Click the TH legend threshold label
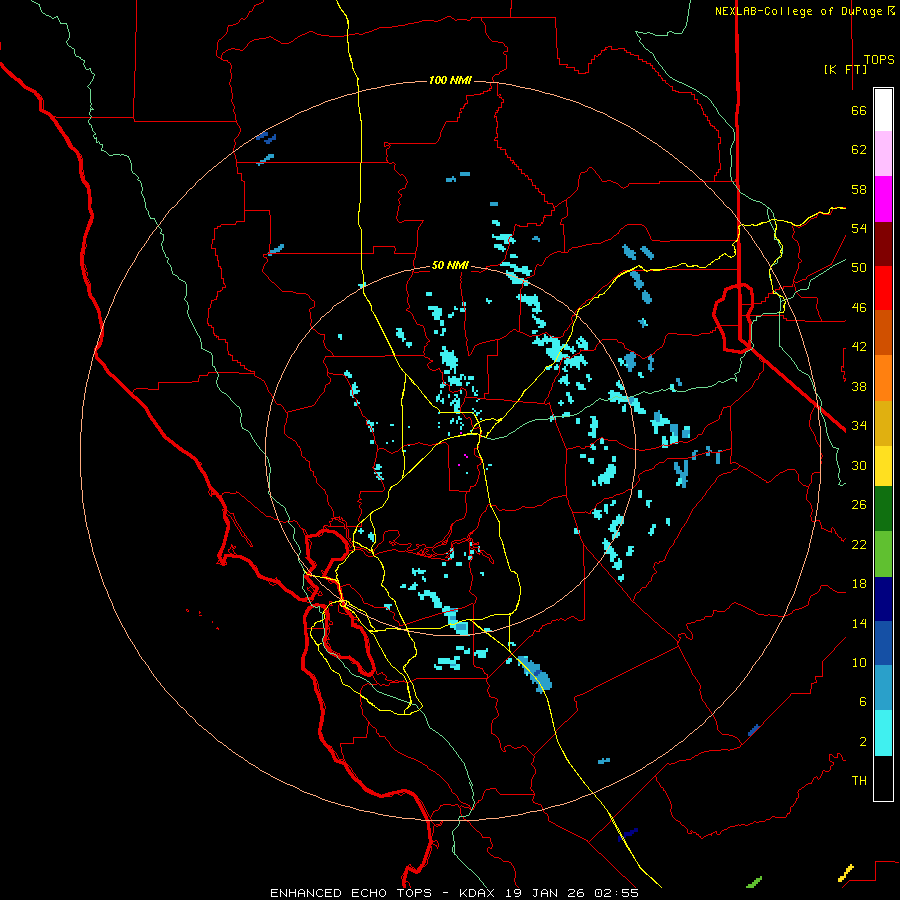 [859, 781]
